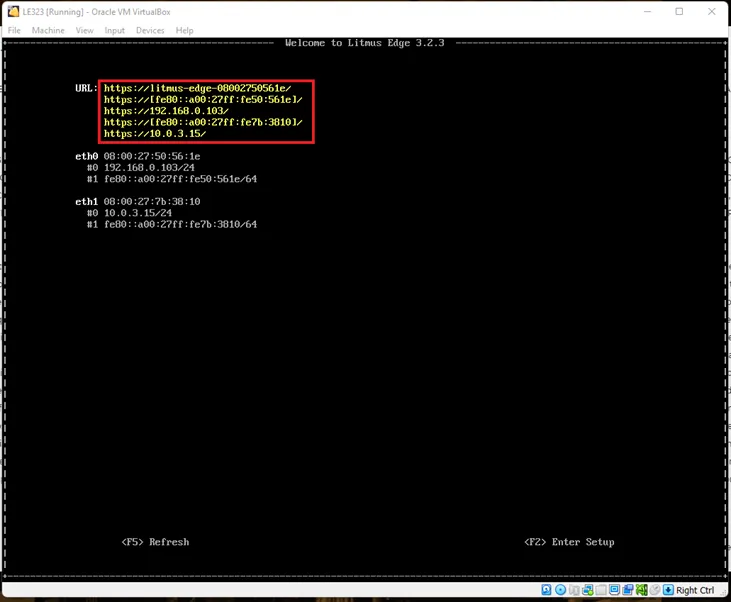Click the greyed USB status icon
This screenshot has width=731, height=602.
601,590
